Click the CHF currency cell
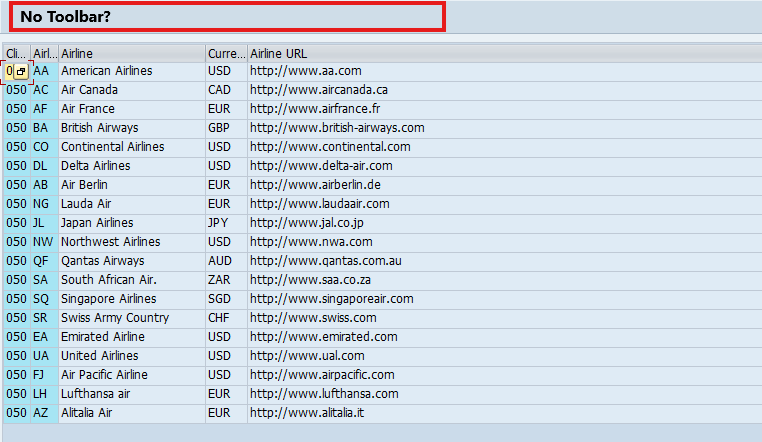Viewport: 762px width, 442px height. pyautogui.click(x=226, y=318)
